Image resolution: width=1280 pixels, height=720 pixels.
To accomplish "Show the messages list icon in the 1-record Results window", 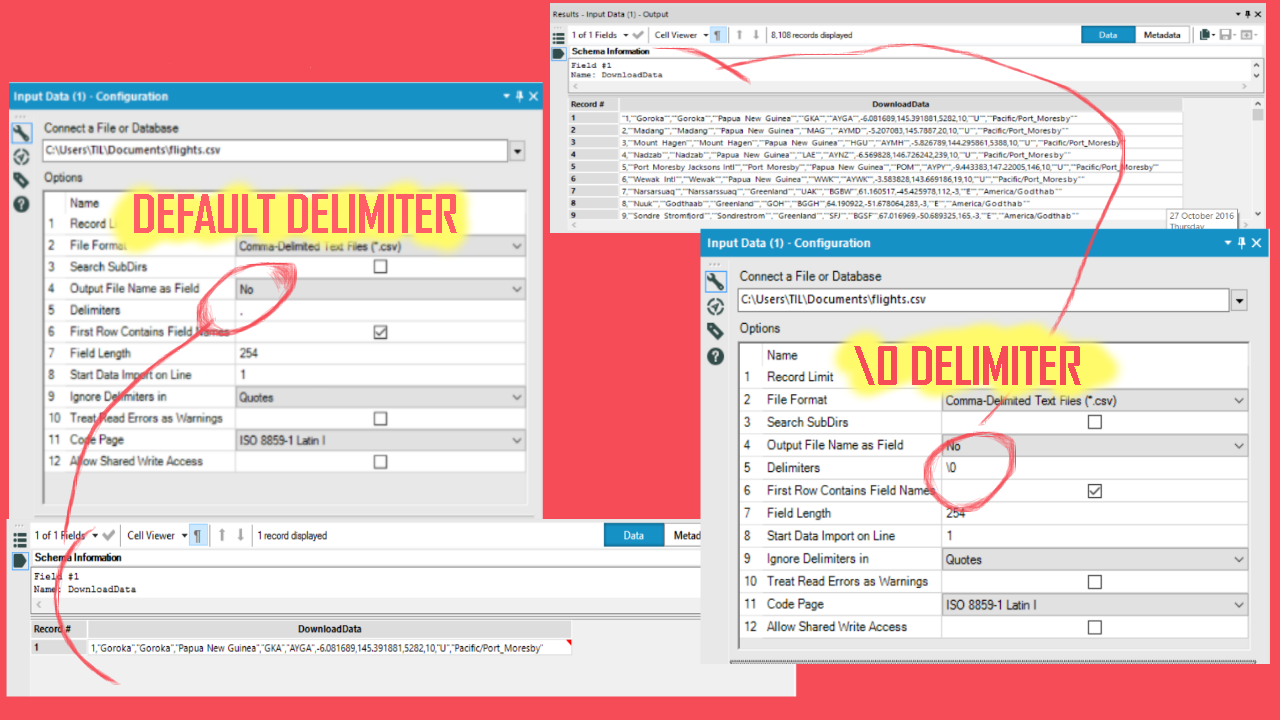I will click(20, 539).
